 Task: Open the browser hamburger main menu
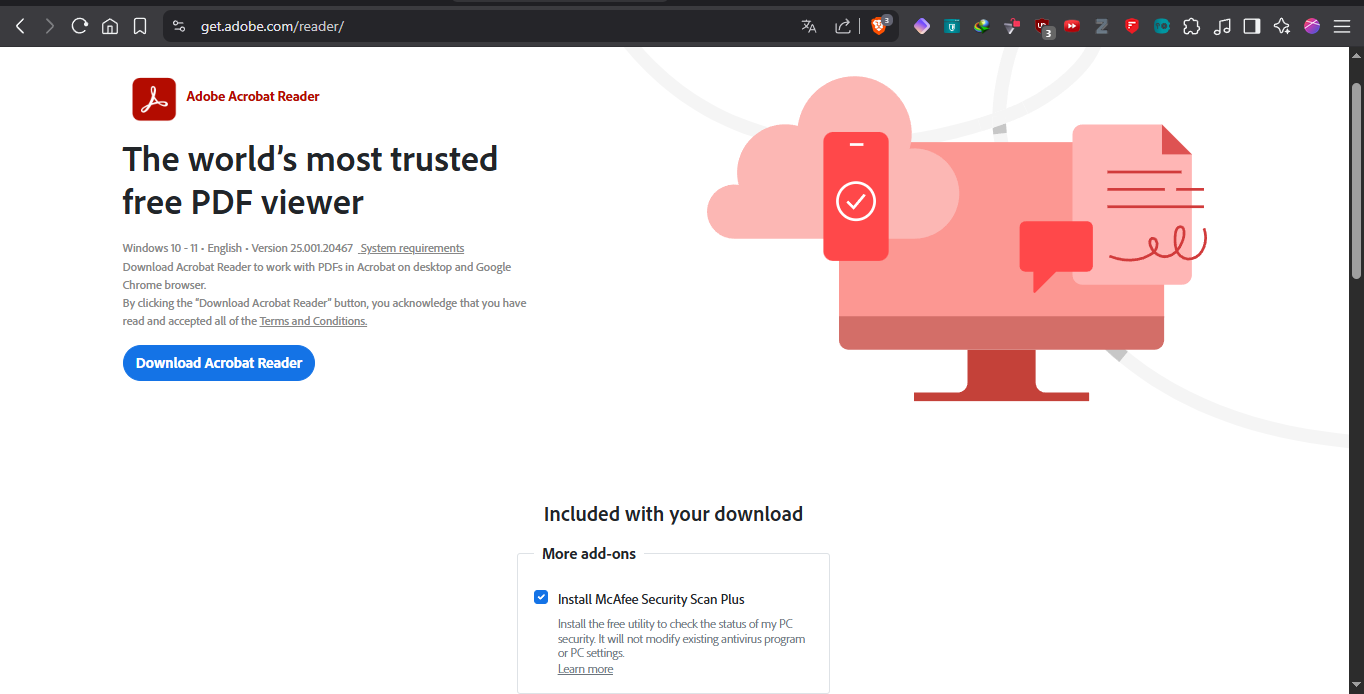[1342, 26]
